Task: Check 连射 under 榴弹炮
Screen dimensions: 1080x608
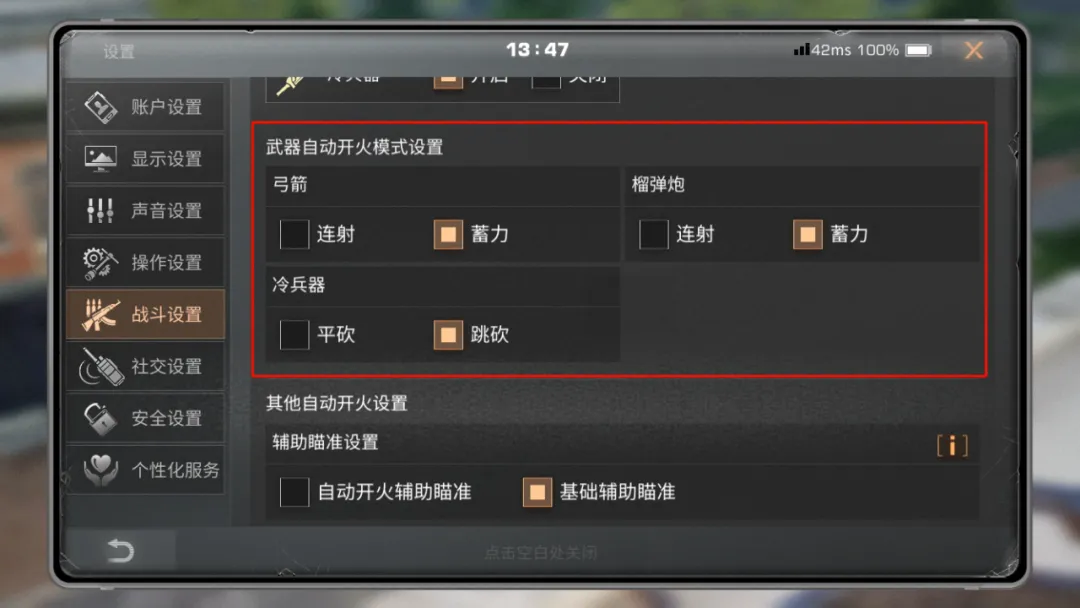Action: click(x=654, y=234)
